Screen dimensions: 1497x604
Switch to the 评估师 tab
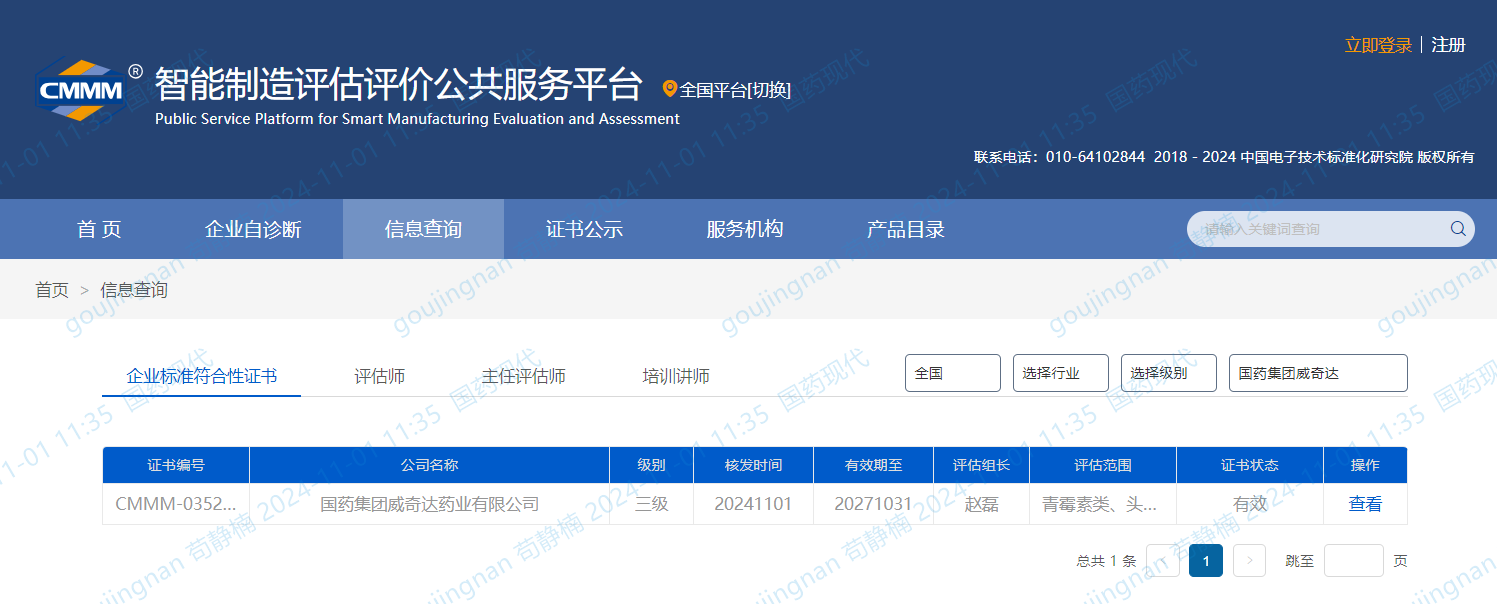click(380, 376)
